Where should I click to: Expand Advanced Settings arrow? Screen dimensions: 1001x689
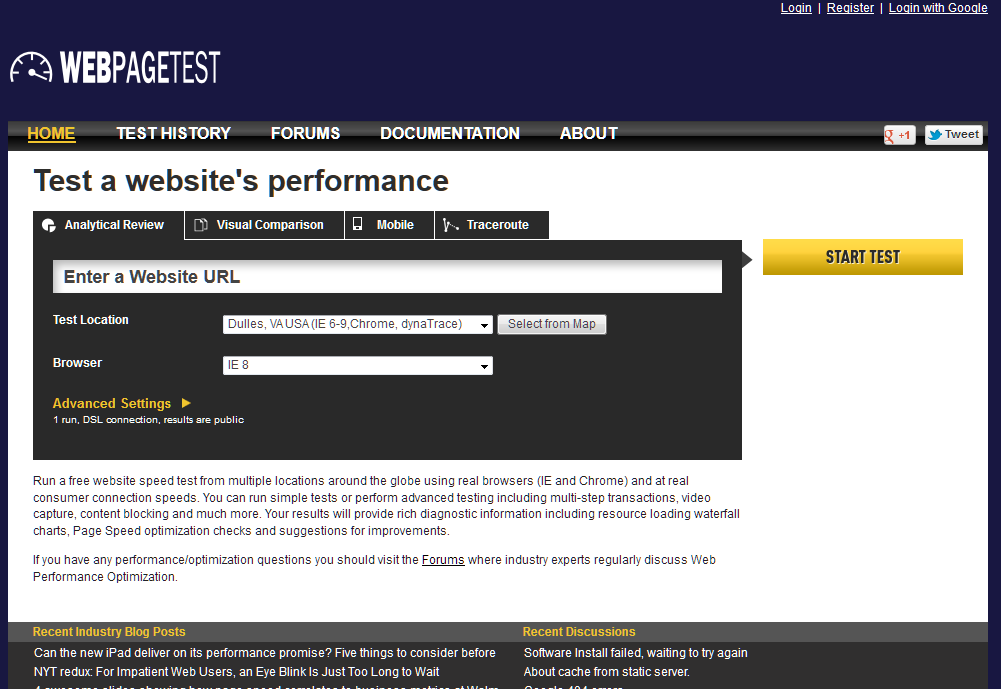point(186,403)
